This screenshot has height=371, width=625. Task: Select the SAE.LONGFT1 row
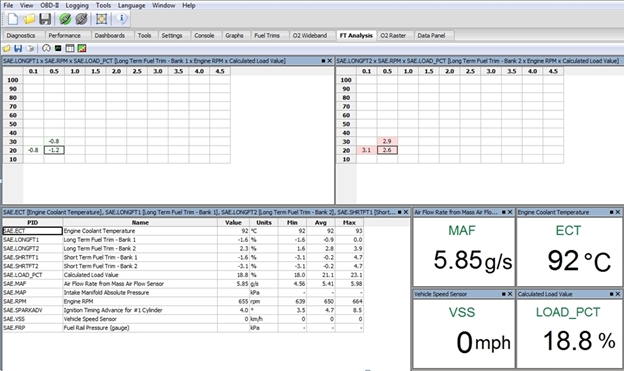(x=183, y=240)
